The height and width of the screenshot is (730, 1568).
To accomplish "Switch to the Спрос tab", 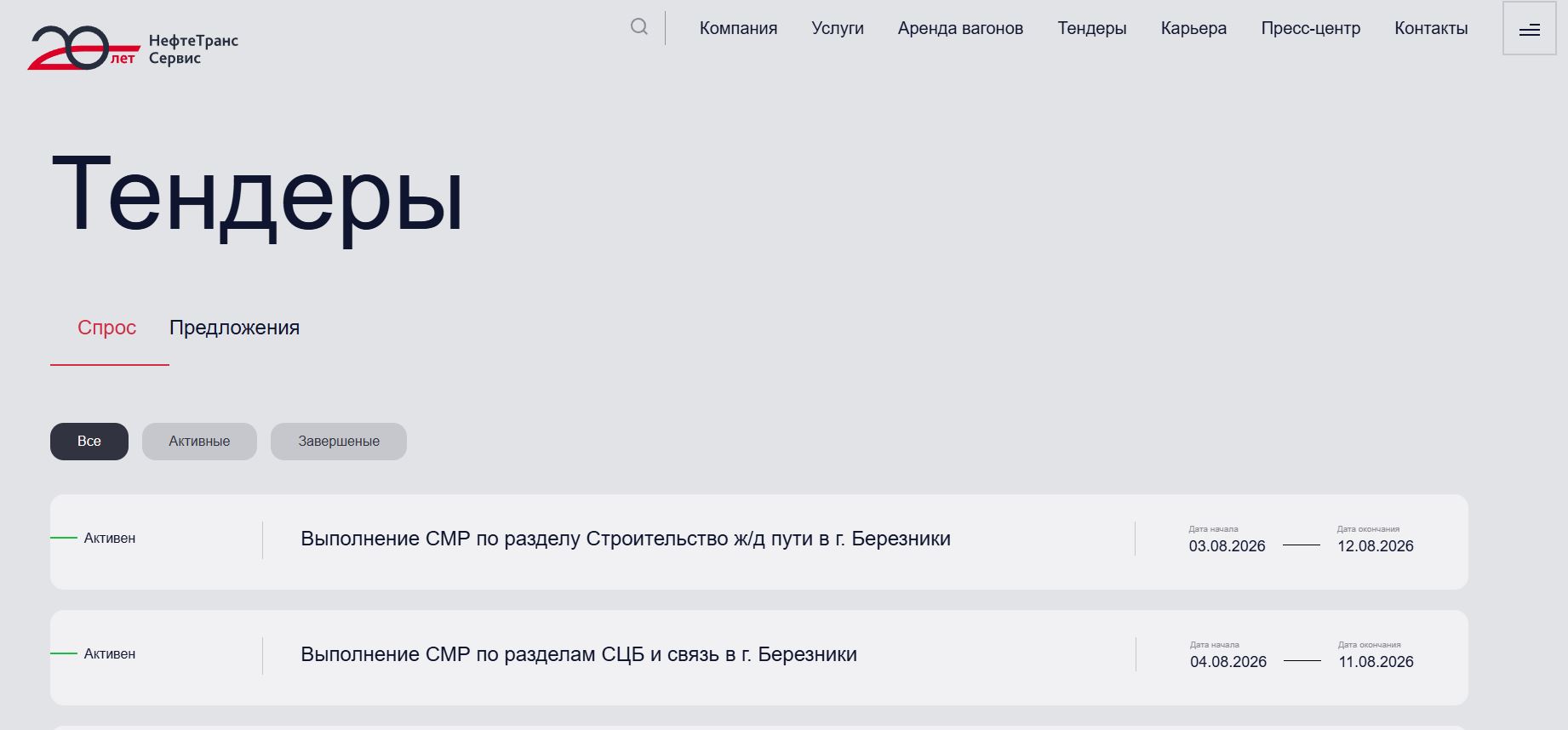I will coord(107,328).
